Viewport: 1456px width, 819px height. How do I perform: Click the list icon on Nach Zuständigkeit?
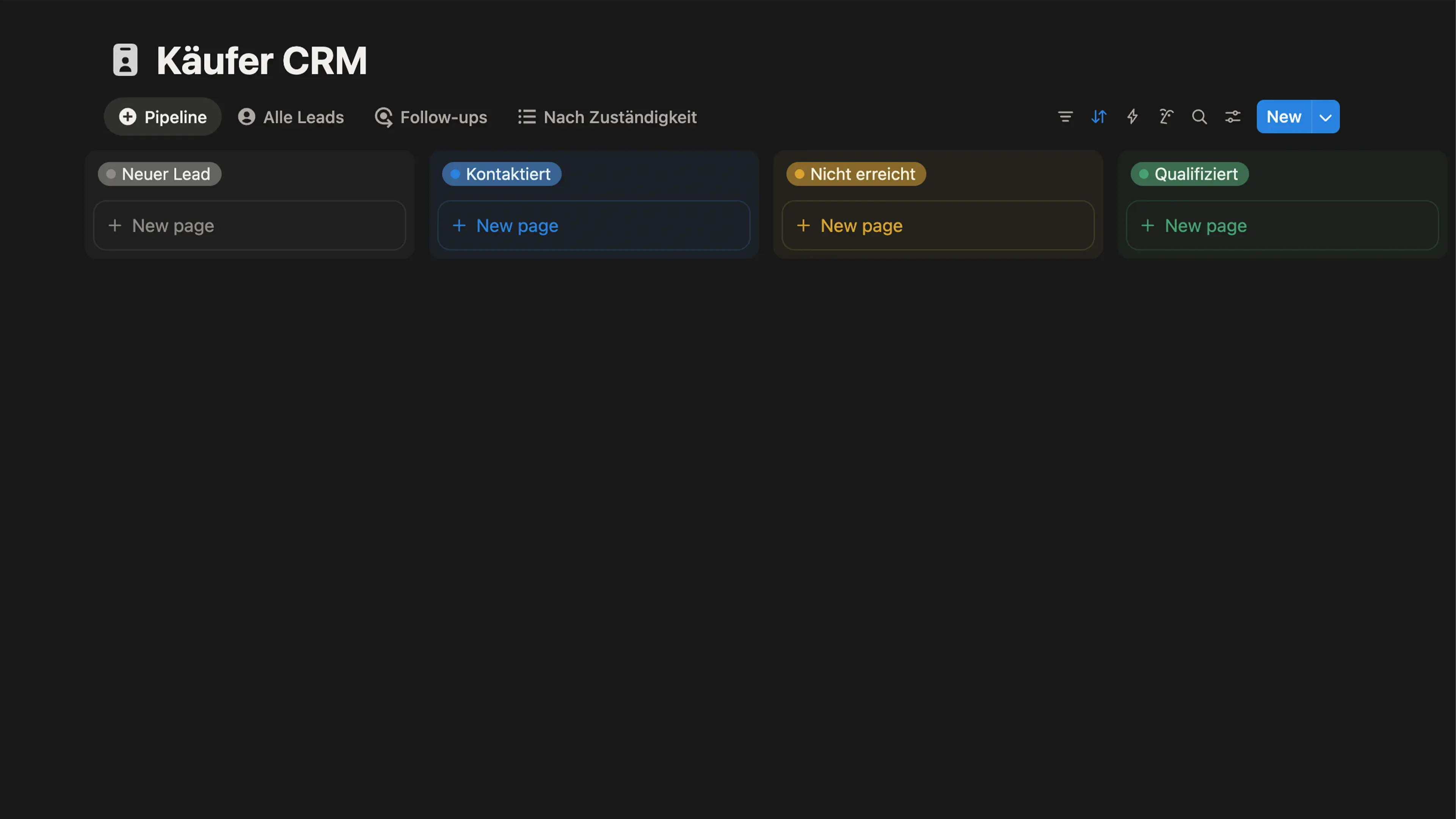(526, 117)
